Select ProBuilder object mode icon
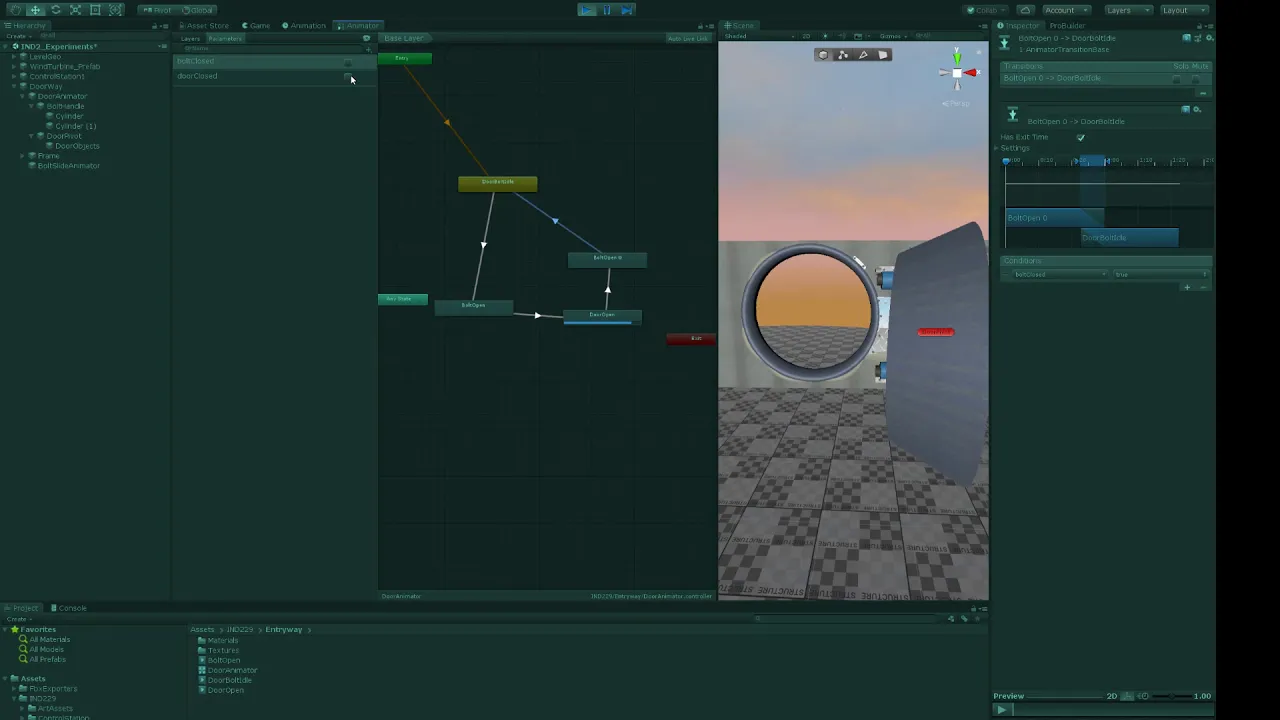The height and width of the screenshot is (720, 1280). (823, 55)
